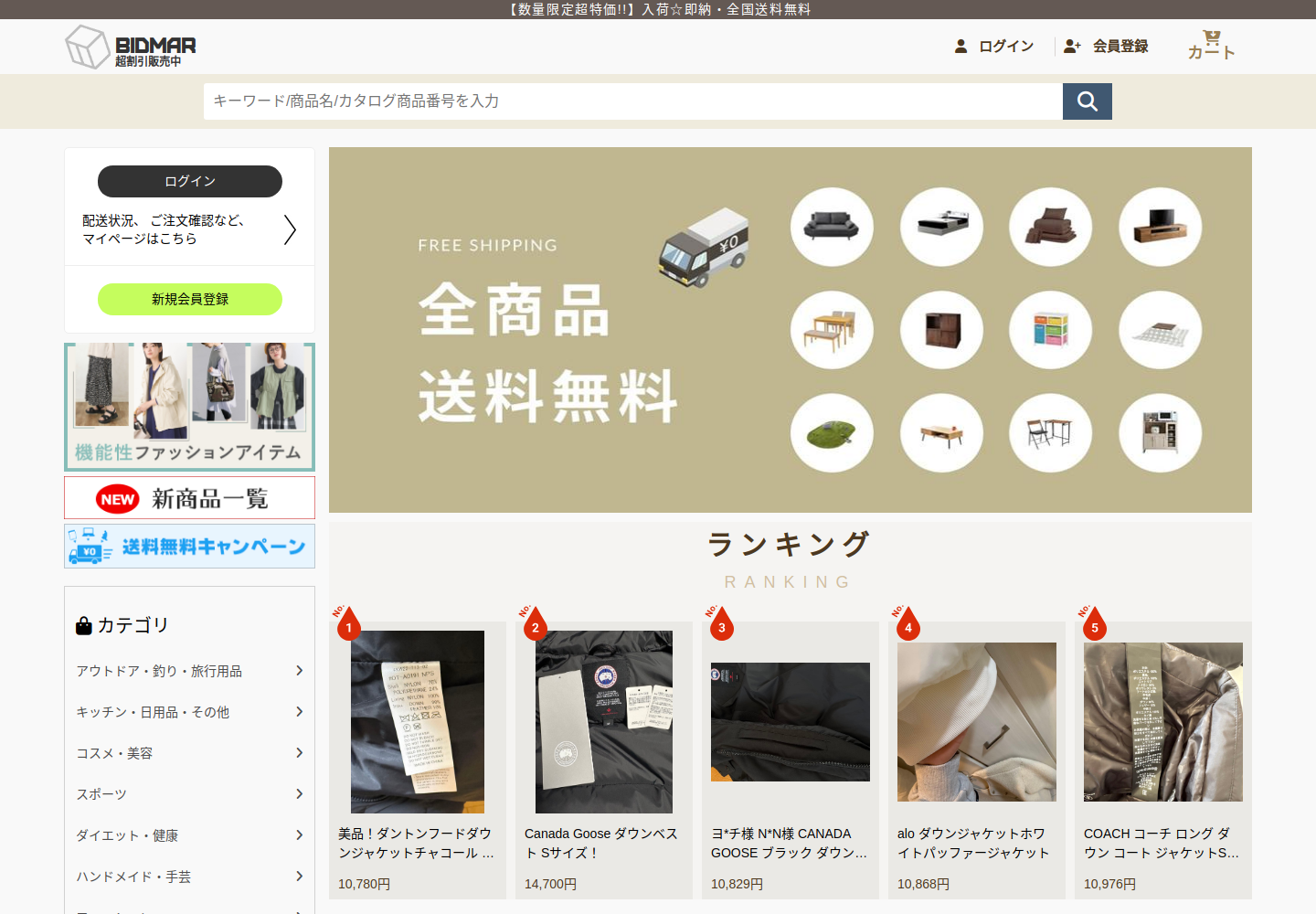Open キッチン・日用品・その他 category
Screen dimensions: 1316x914
153,712
